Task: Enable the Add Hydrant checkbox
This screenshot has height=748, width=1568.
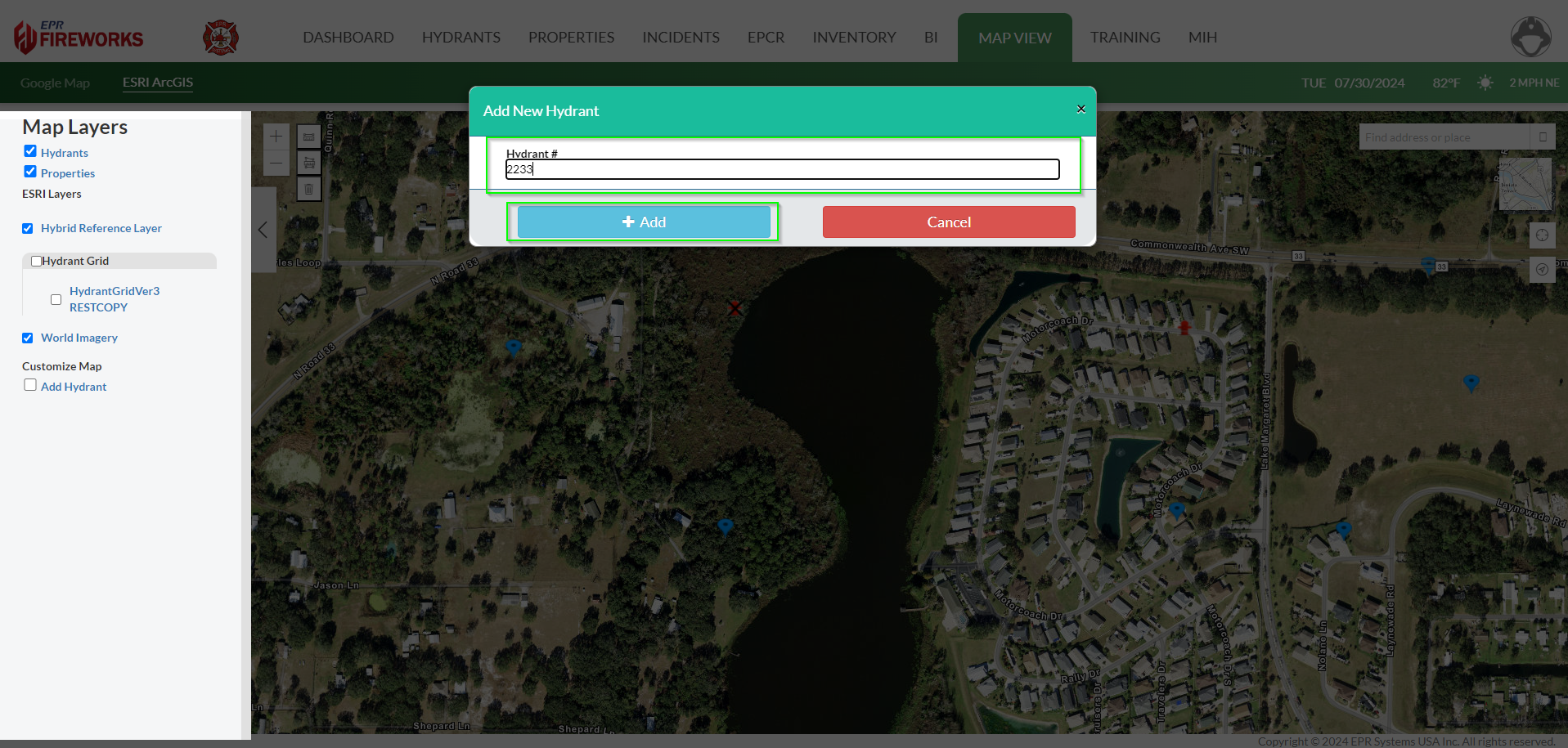Action: coord(30,385)
